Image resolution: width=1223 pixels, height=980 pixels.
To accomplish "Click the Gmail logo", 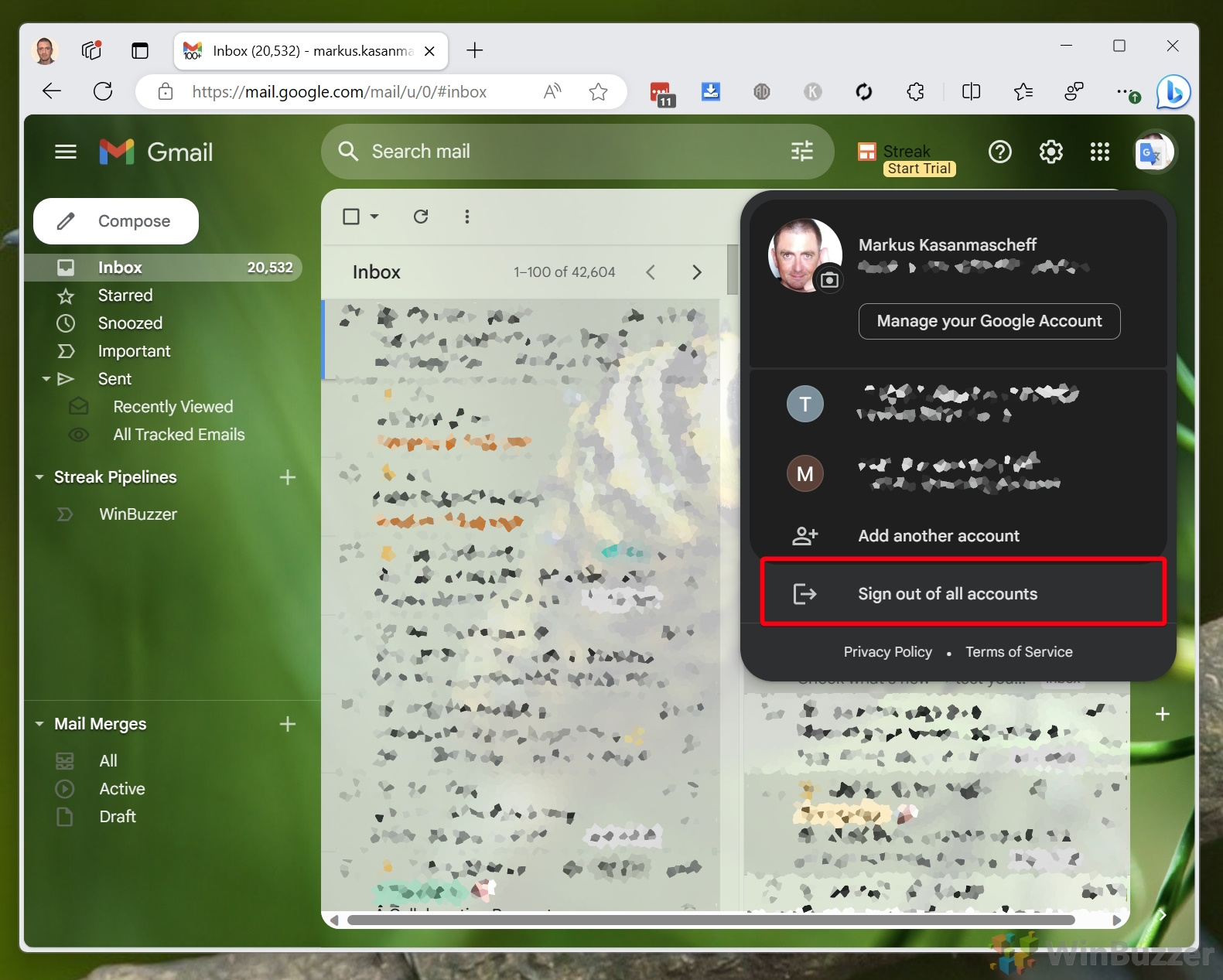I will 156,152.
